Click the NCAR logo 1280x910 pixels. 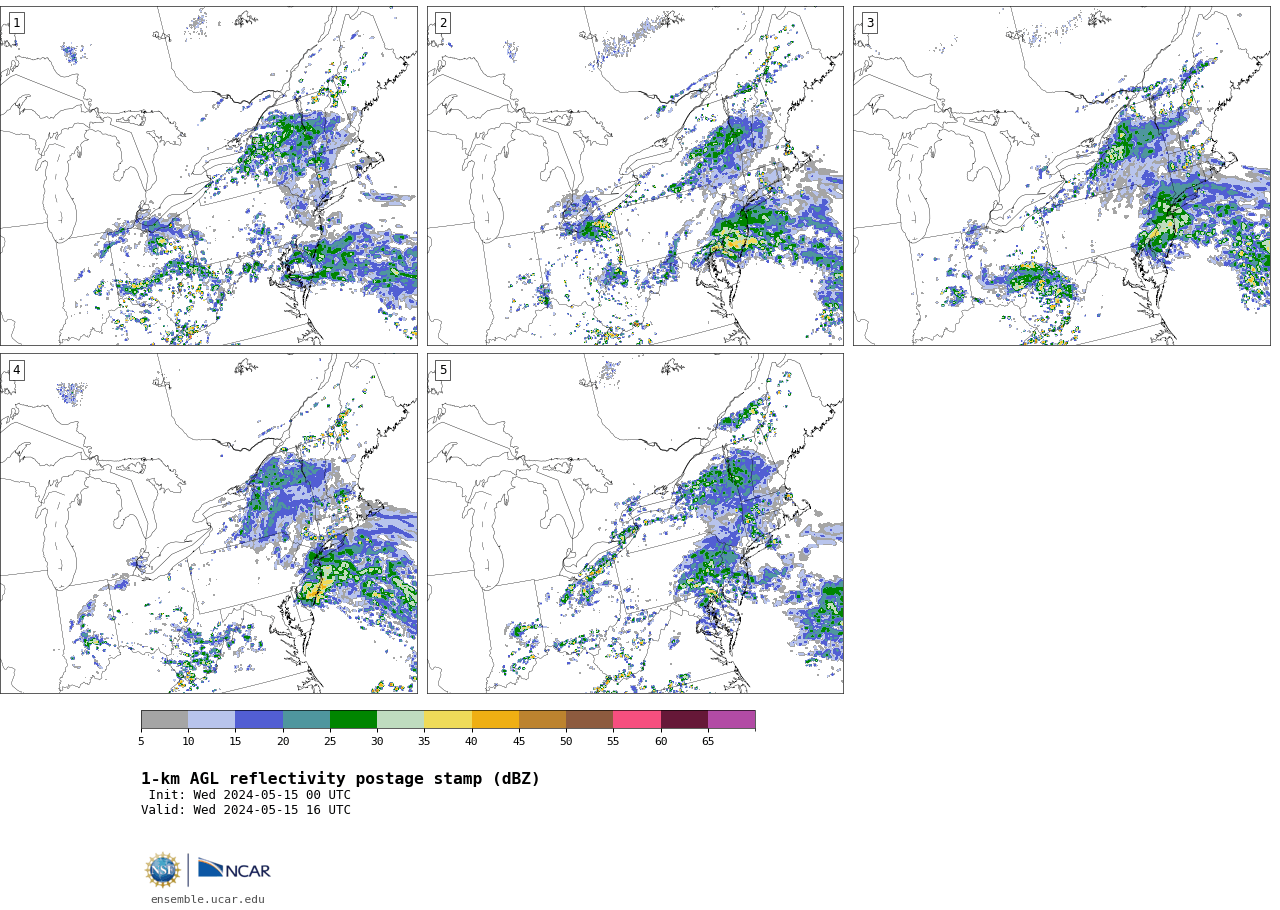(234, 870)
